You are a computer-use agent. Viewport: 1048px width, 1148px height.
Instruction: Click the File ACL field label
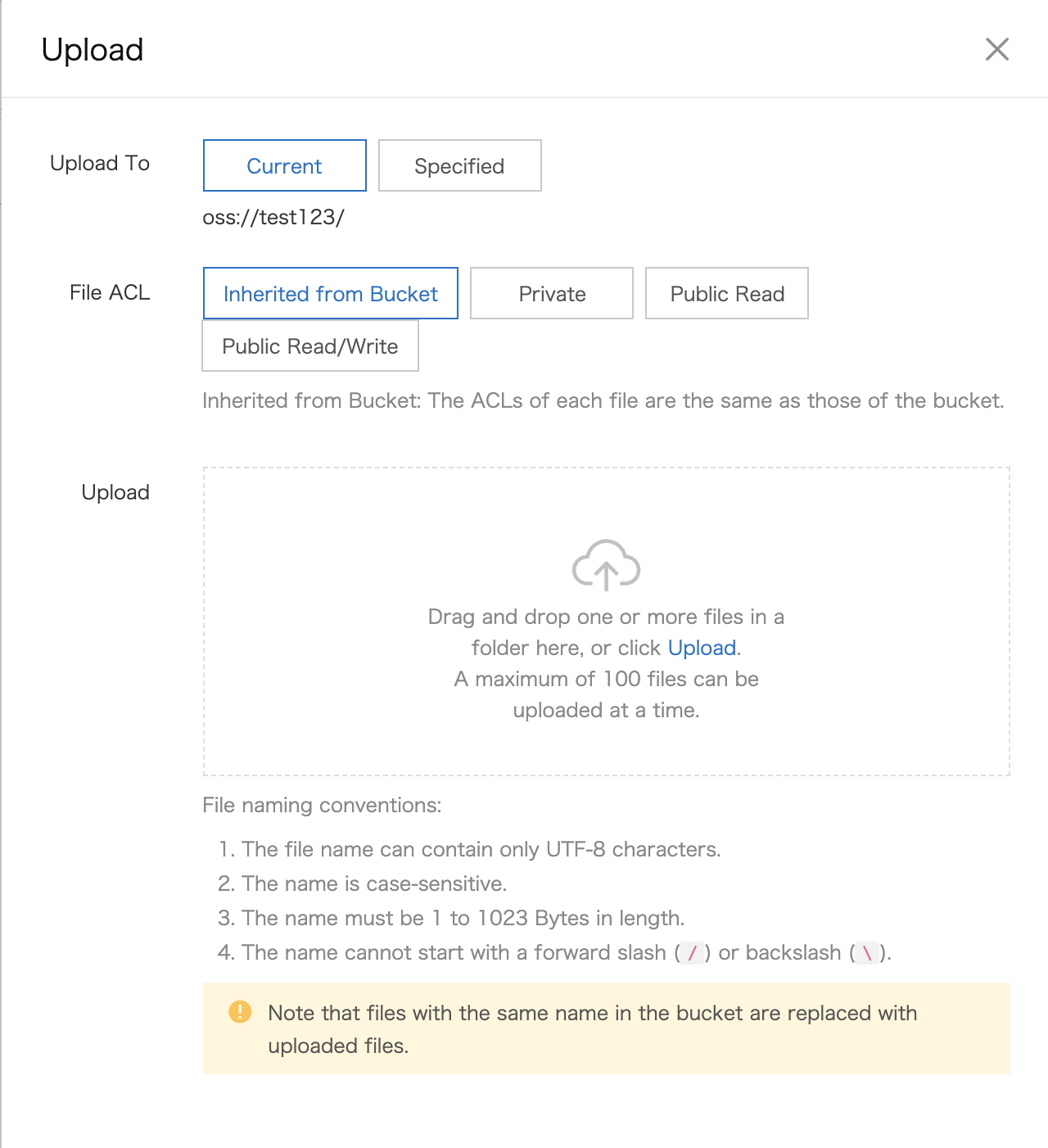110,292
